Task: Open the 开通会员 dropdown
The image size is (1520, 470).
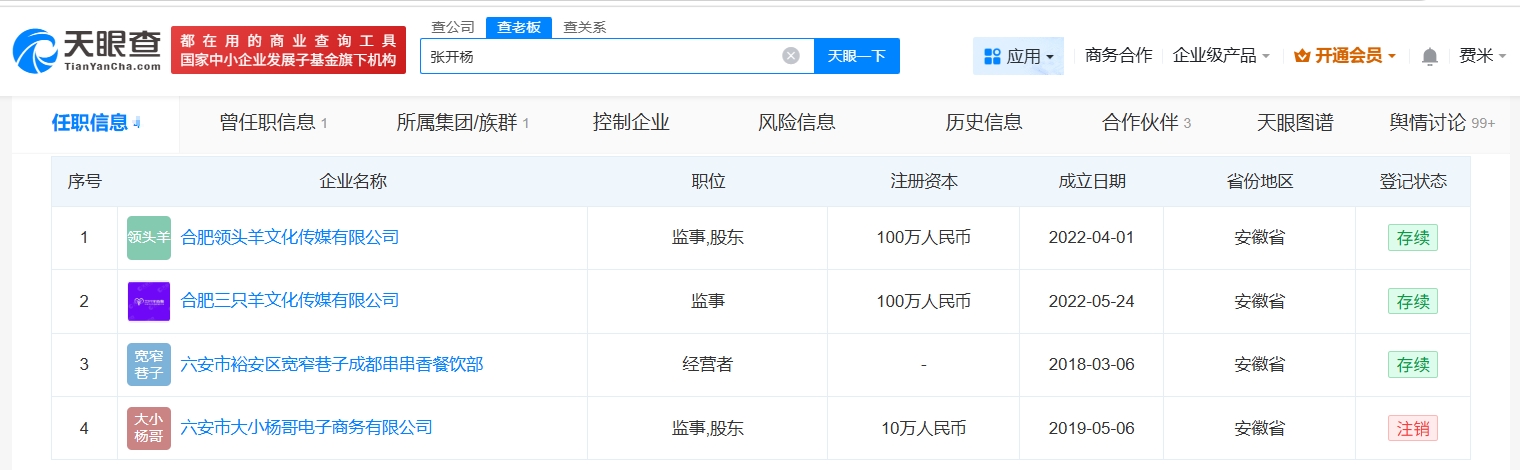Action: [1345, 56]
